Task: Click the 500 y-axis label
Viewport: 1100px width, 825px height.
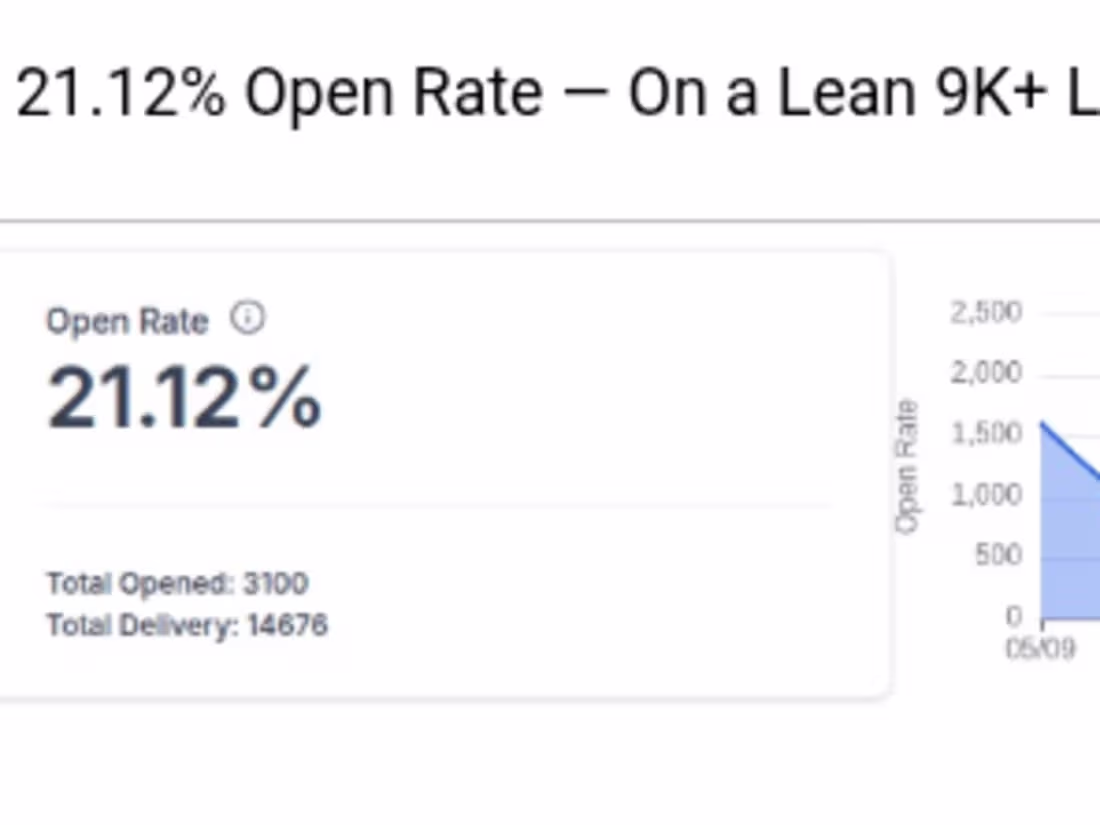Action: tap(998, 555)
